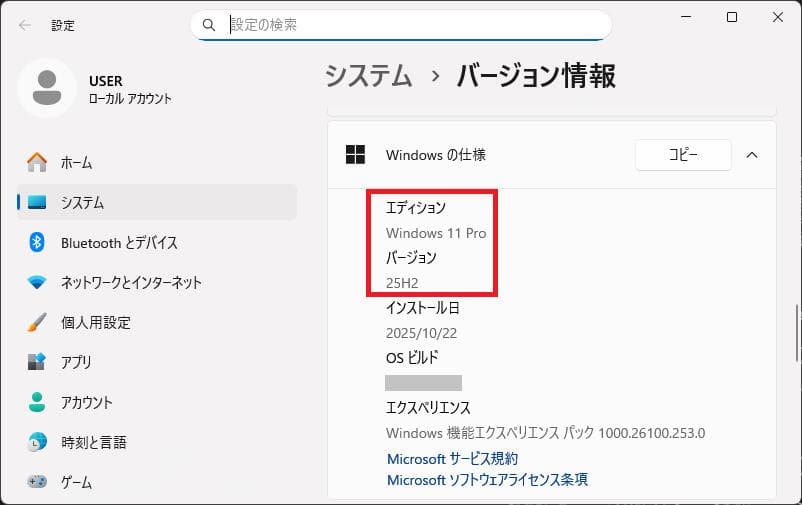Click the network Wi-Fi icon
Viewport: 802px width, 505px height.
pos(37,282)
